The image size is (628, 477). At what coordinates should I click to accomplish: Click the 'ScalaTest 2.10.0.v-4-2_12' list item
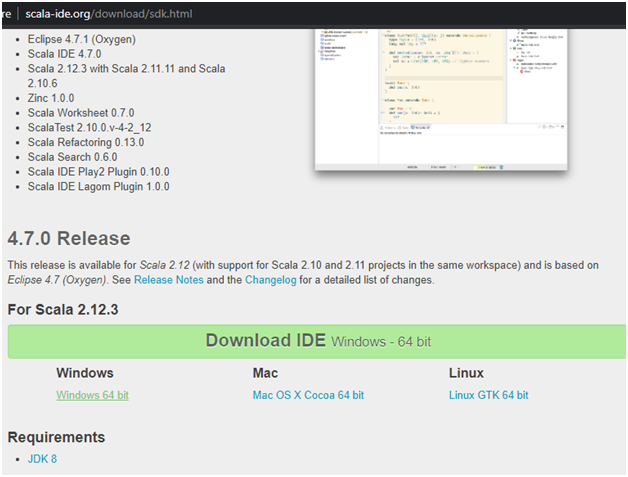point(89,128)
